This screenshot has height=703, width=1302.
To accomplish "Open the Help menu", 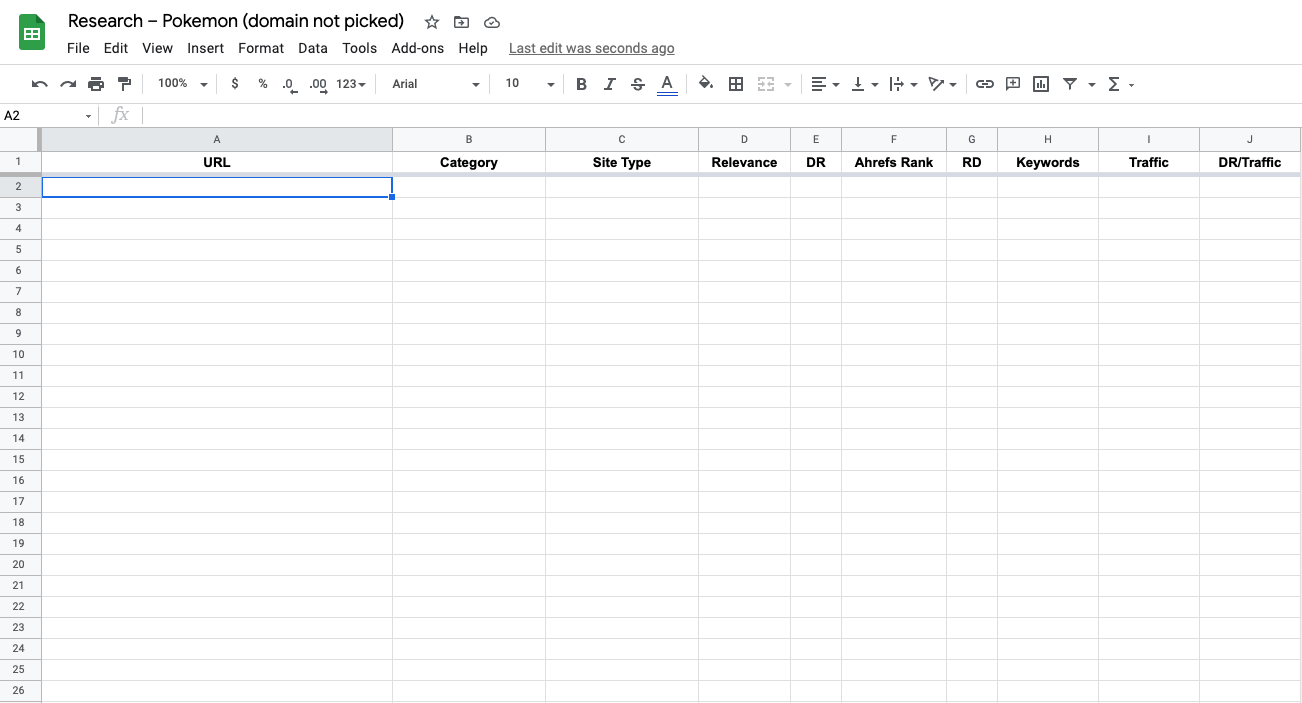I will click(473, 48).
